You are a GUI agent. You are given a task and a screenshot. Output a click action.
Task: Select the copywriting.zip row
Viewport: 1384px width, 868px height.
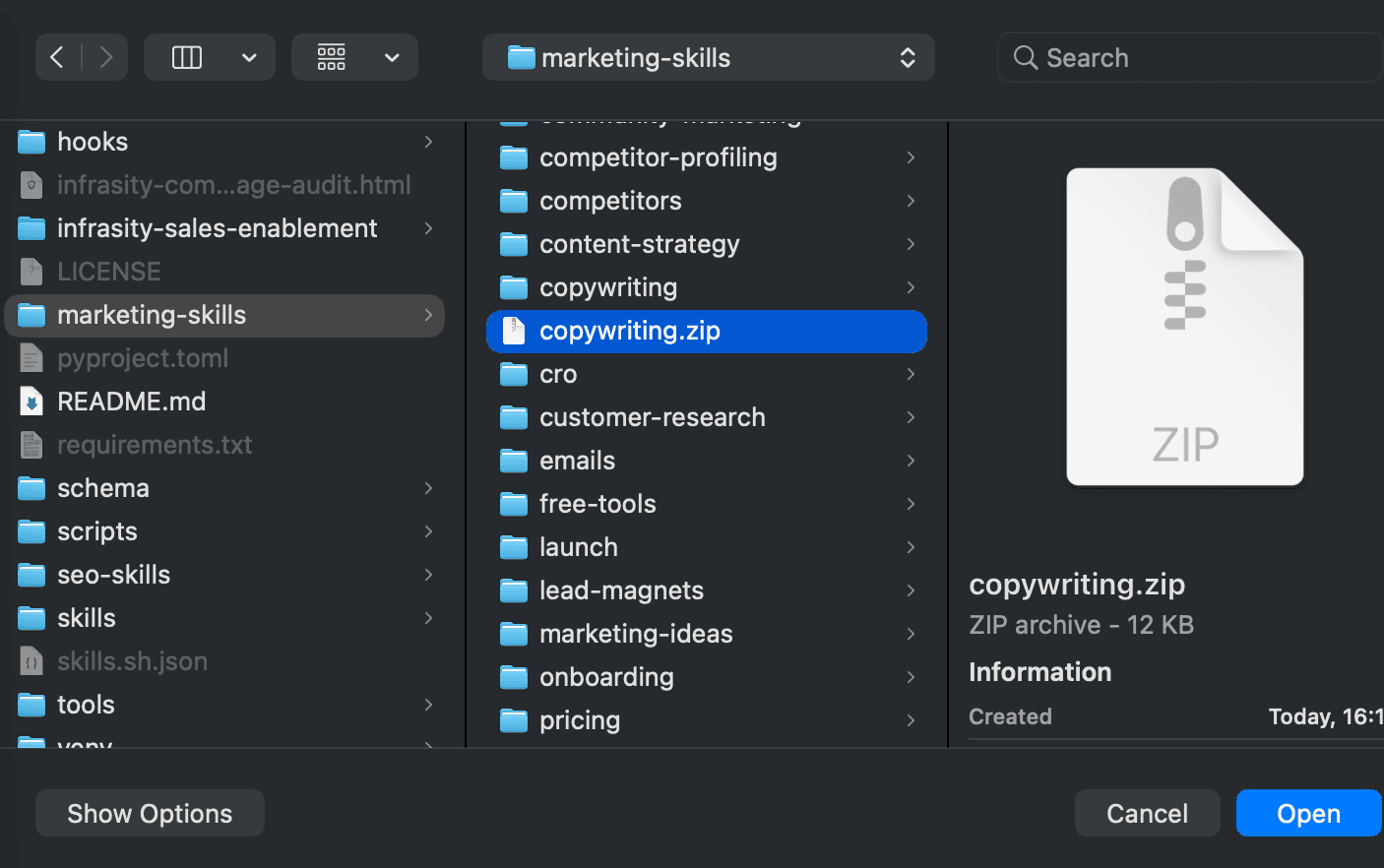coord(707,331)
